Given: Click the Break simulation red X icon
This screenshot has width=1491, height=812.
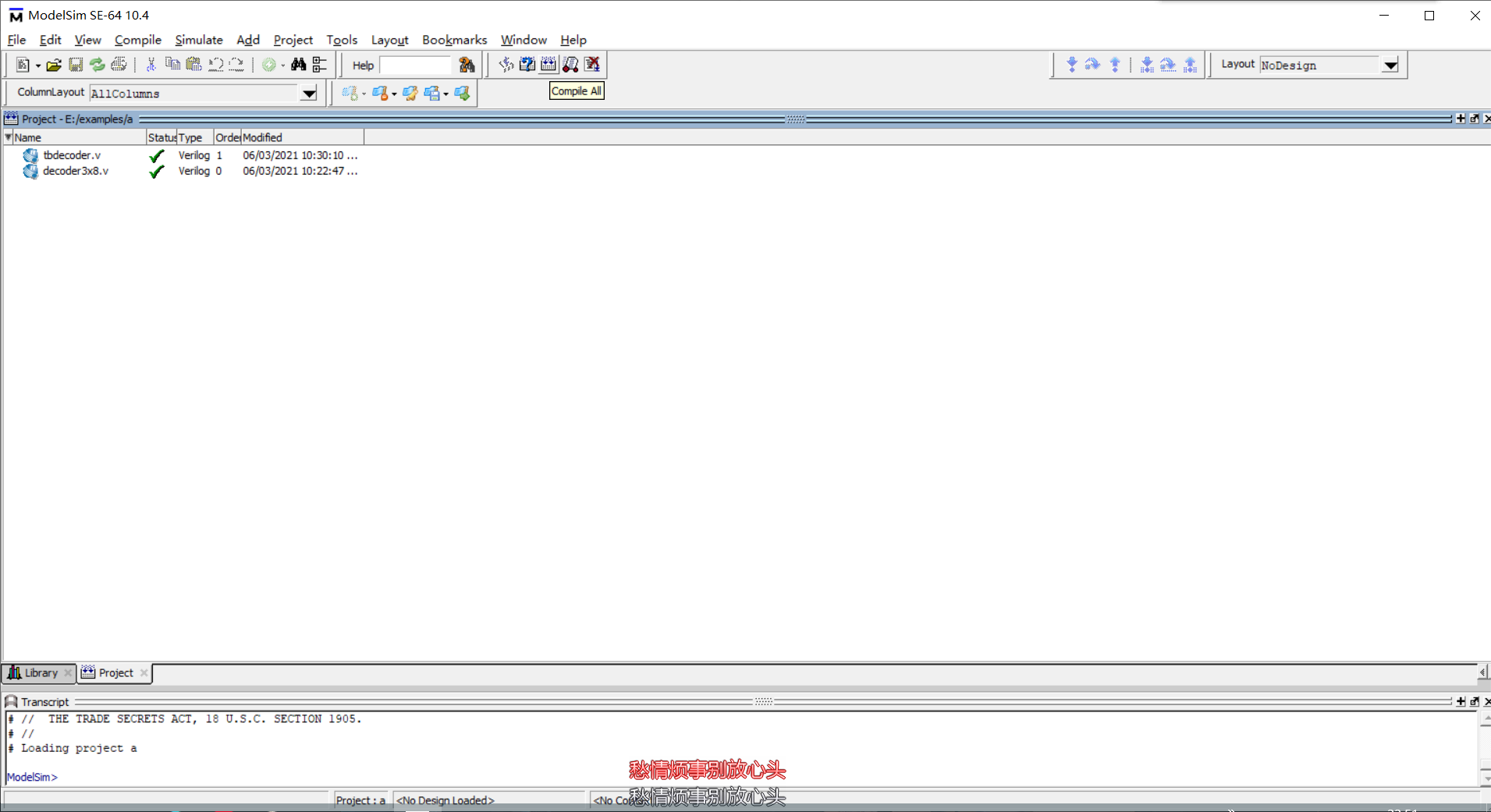Looking at the screenshot, I should pos(592,65).
